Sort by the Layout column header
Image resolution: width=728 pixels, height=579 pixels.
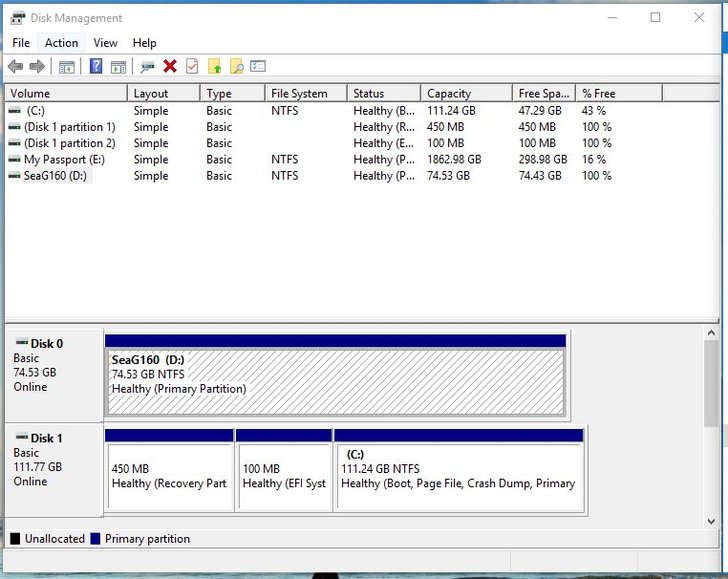point(163,93)
